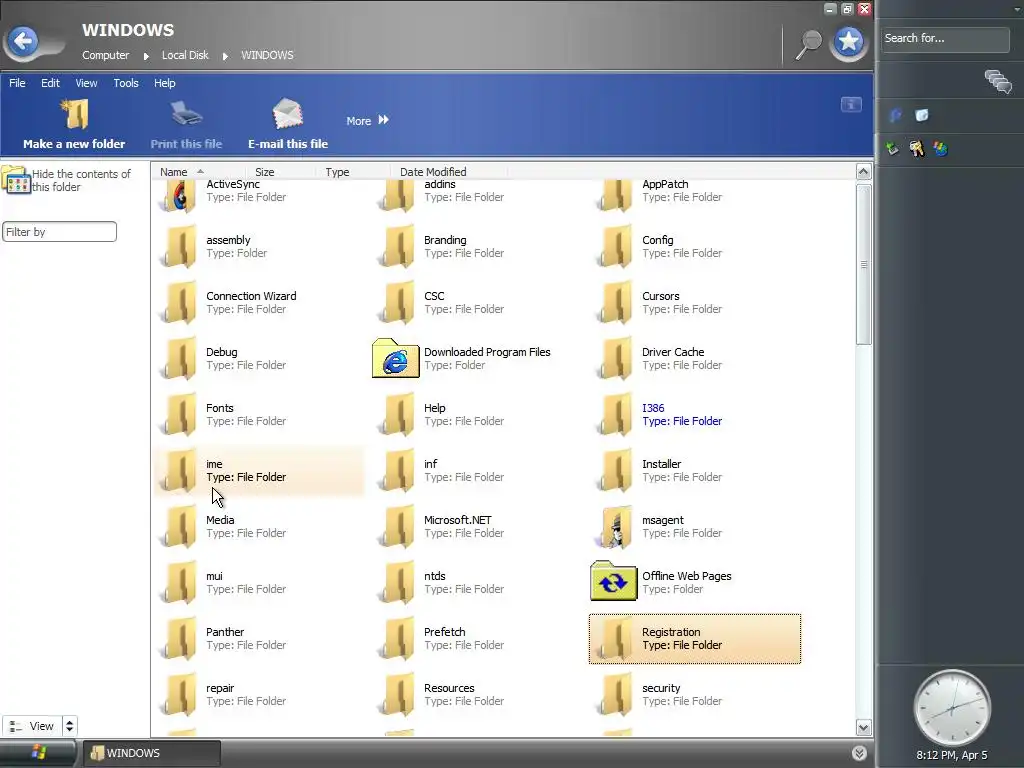Select the Cursors folder name

point(661,296)
